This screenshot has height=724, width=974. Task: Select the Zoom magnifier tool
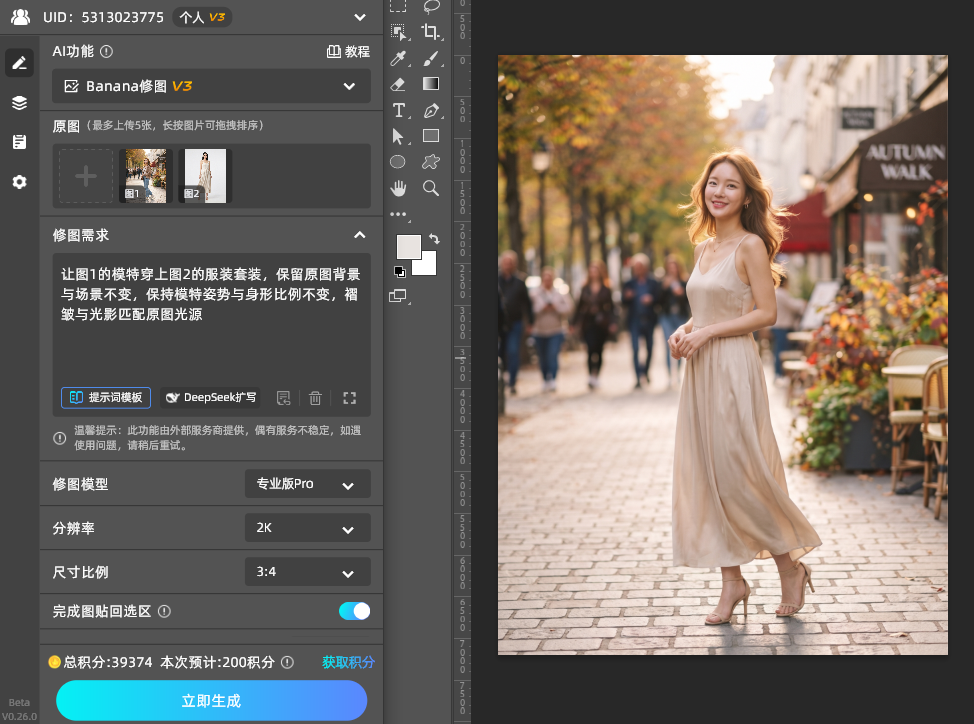pyautogui.click(x=430, y=188)
